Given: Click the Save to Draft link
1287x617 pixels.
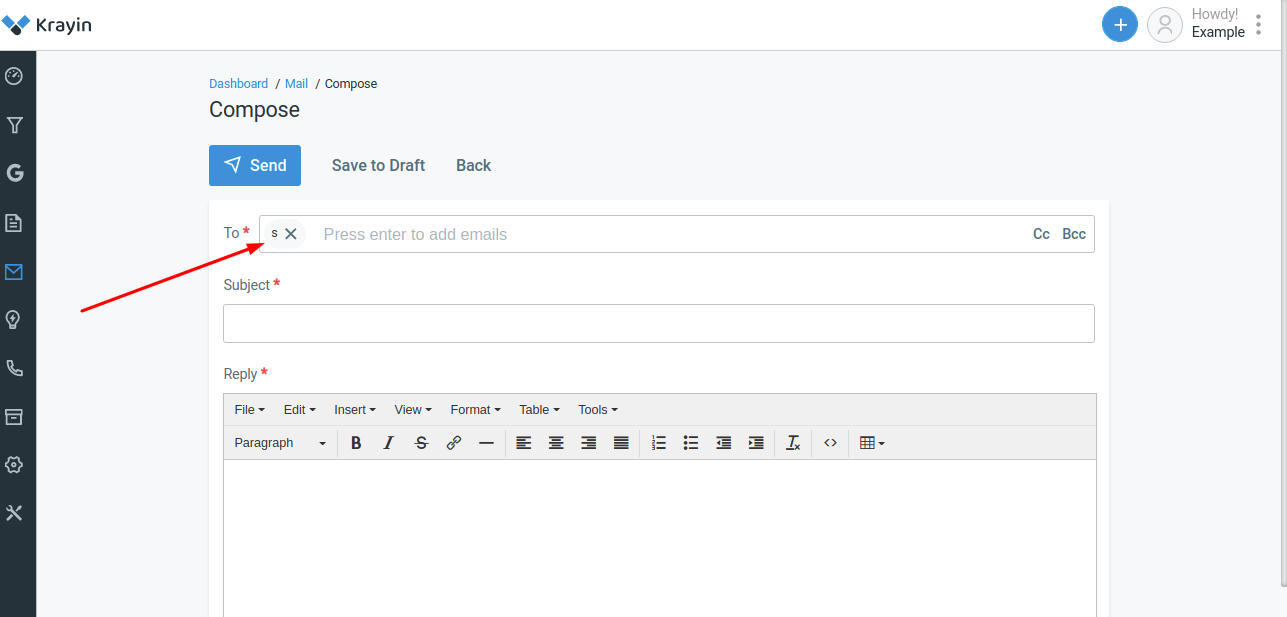Looking at the screenshot, I should pyautogui.click(x=378, y=165).
